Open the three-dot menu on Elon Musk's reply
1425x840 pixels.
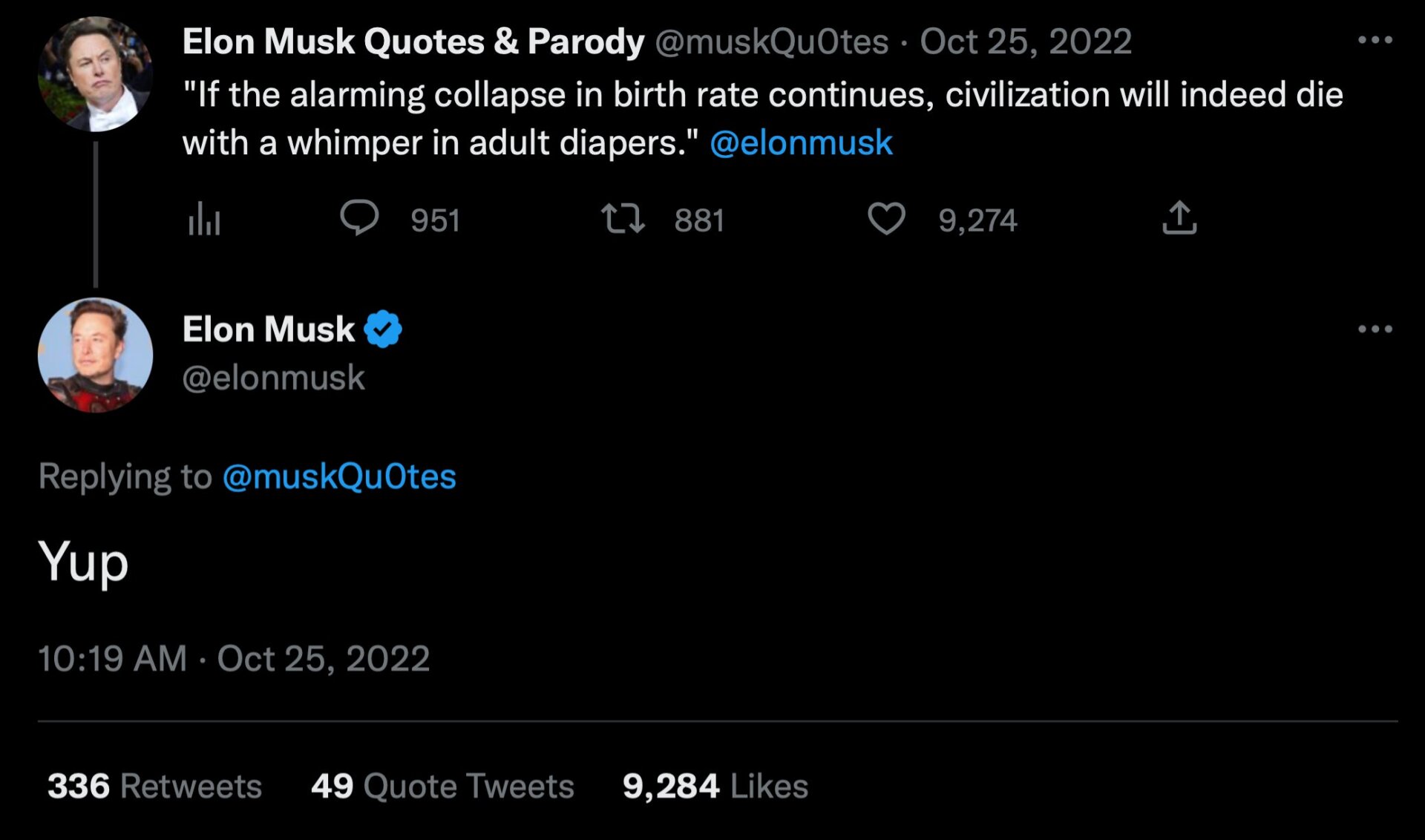coord(1375,329)
